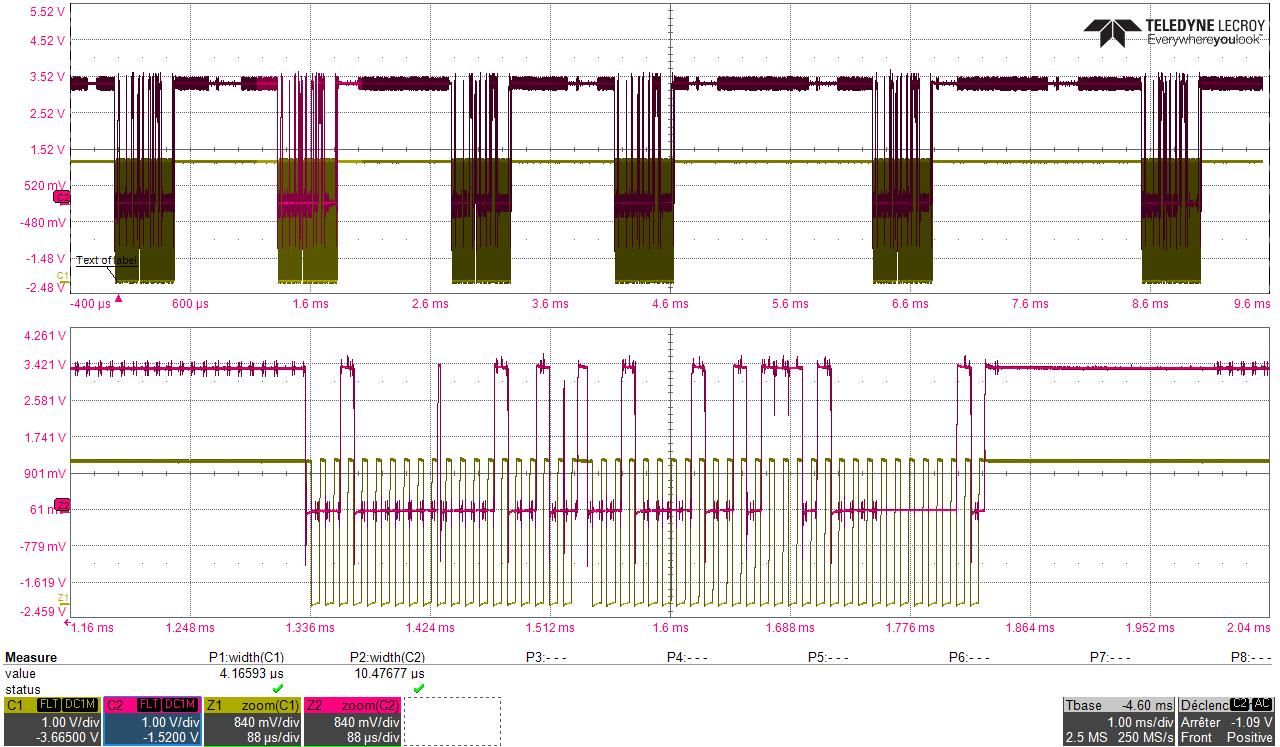The height and width of the screenshot is (747, 1280).
Task: Click the C2 channel marker on upper grid
Action: point(62,197)
